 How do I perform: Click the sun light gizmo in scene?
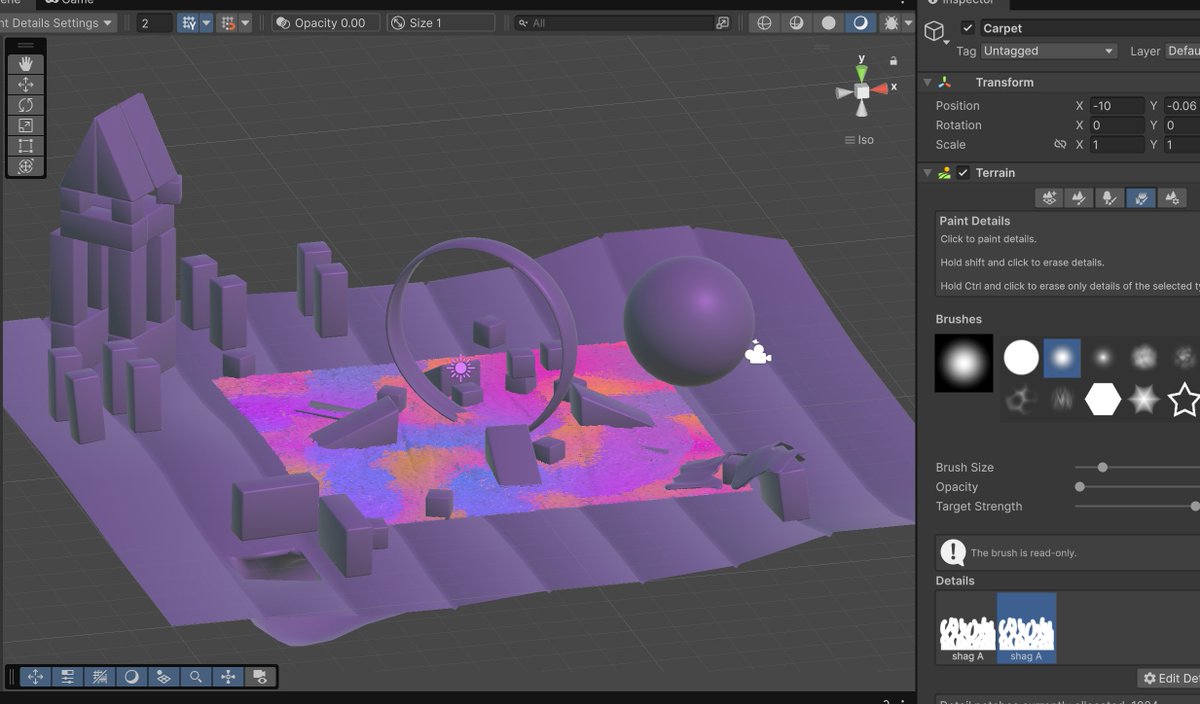460,369
